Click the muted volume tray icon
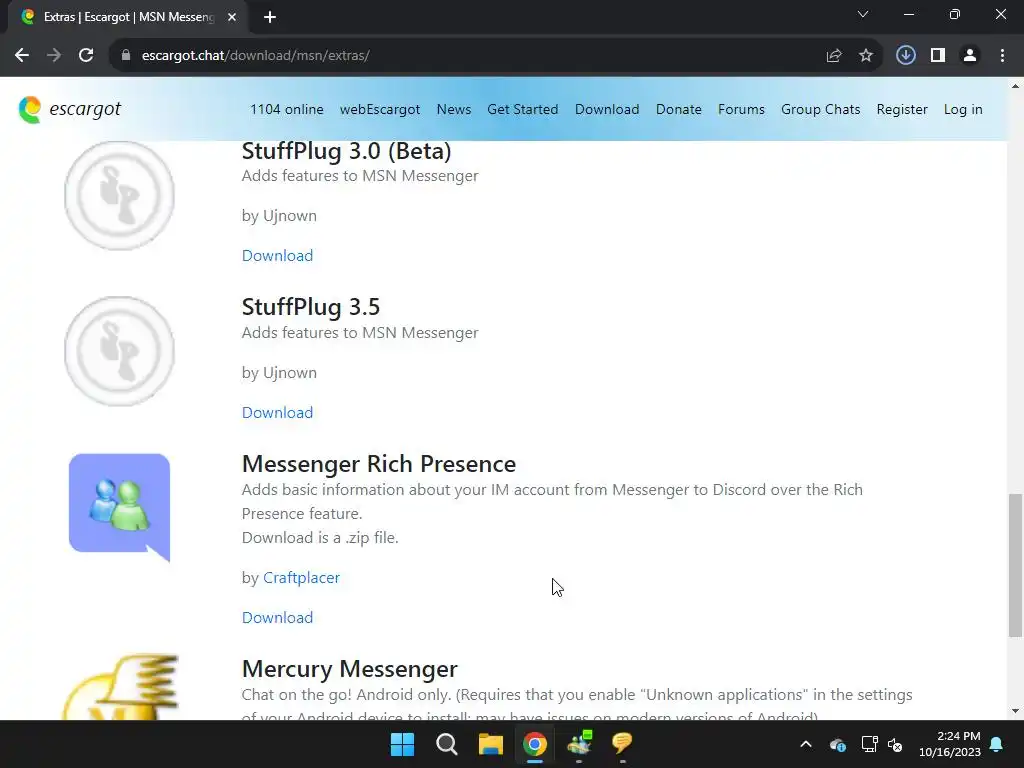The width and height of the screenshot is (1024, 768). click(x=895, y=744)
